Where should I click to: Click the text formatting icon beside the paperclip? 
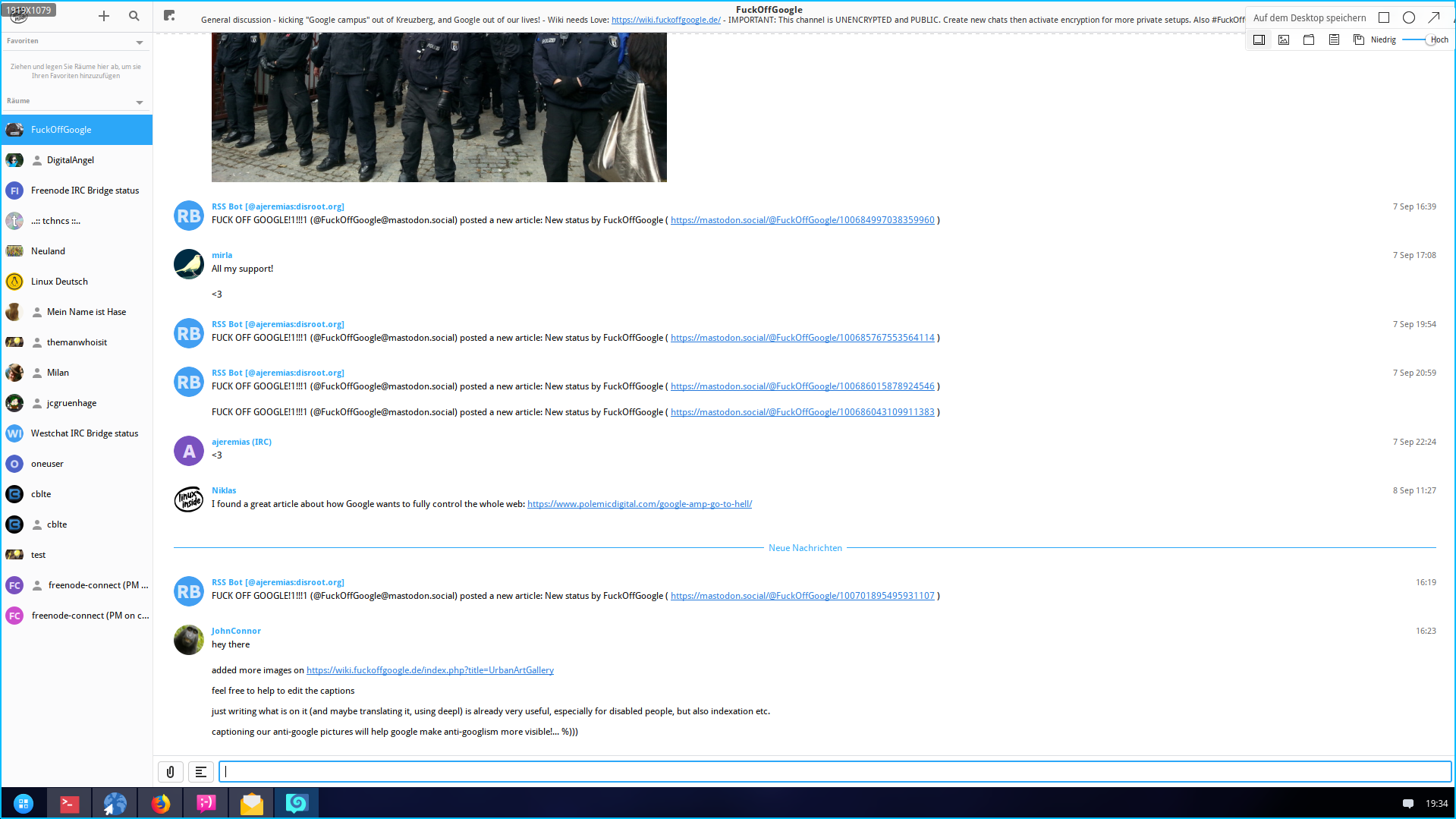pyautogui.click(x=201, y=772)
